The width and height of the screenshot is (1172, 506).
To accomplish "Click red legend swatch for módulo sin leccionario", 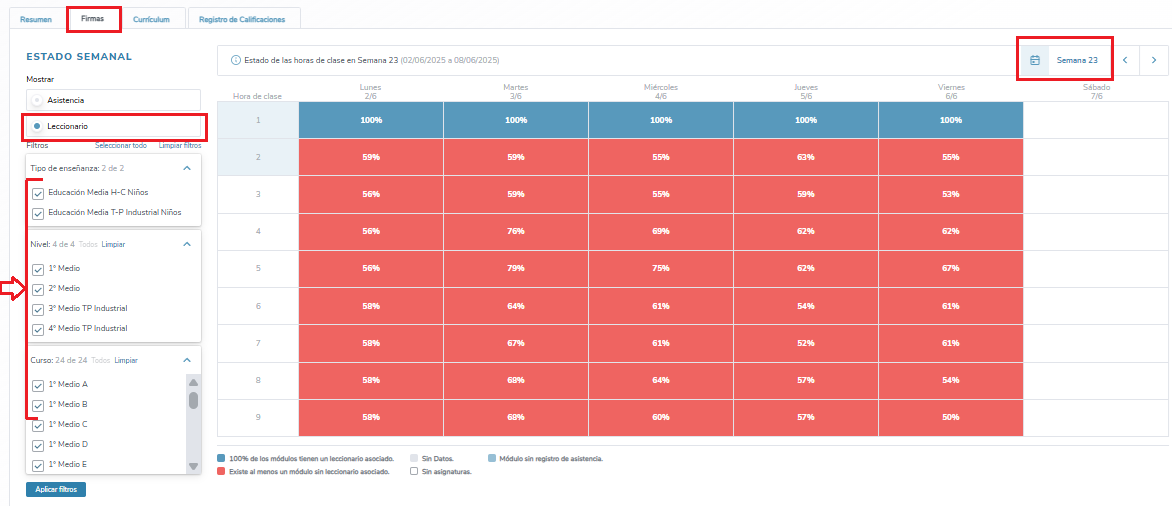I will 221,472.
